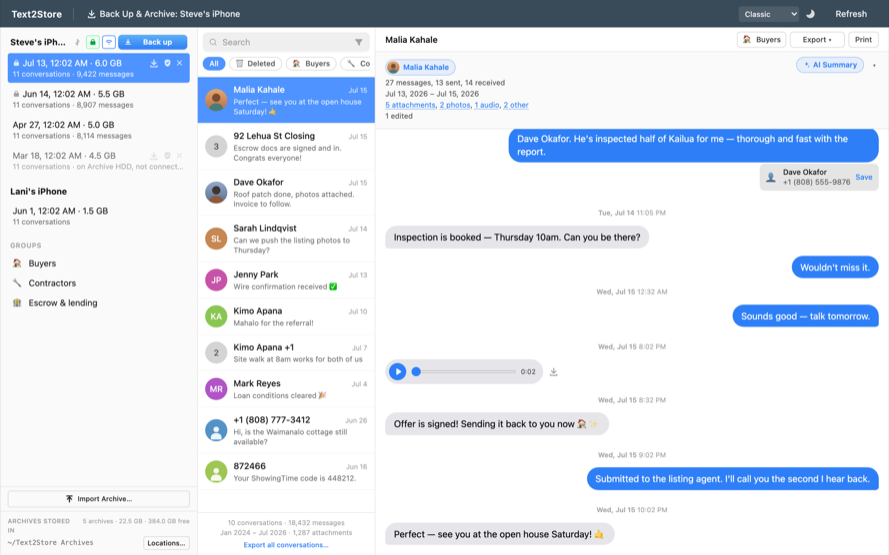This screenshot has height=555, width=889.
Task: Play the audio message
Action: click(397, 372)
